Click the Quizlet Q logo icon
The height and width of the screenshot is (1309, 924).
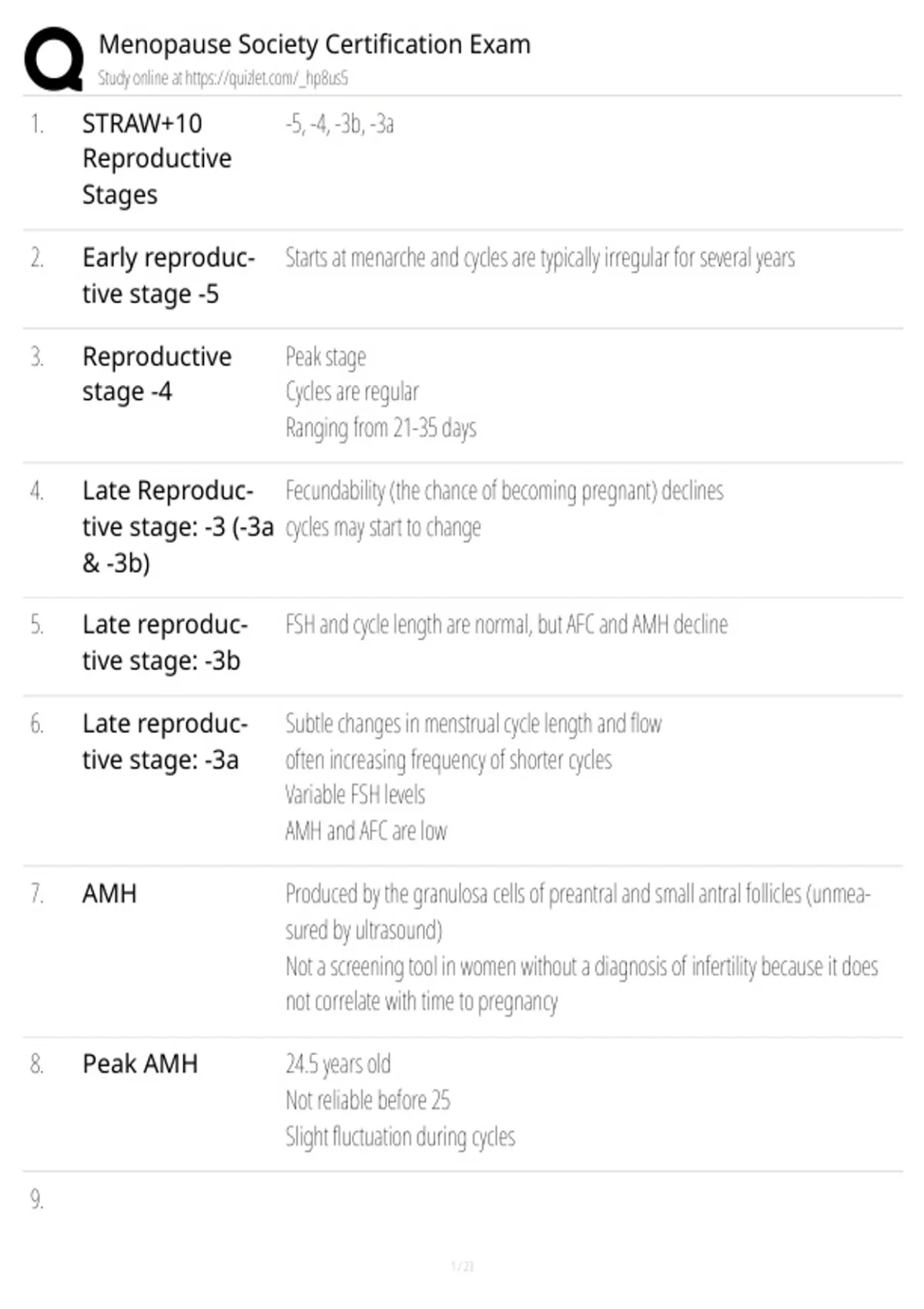(x=54, y=59)
